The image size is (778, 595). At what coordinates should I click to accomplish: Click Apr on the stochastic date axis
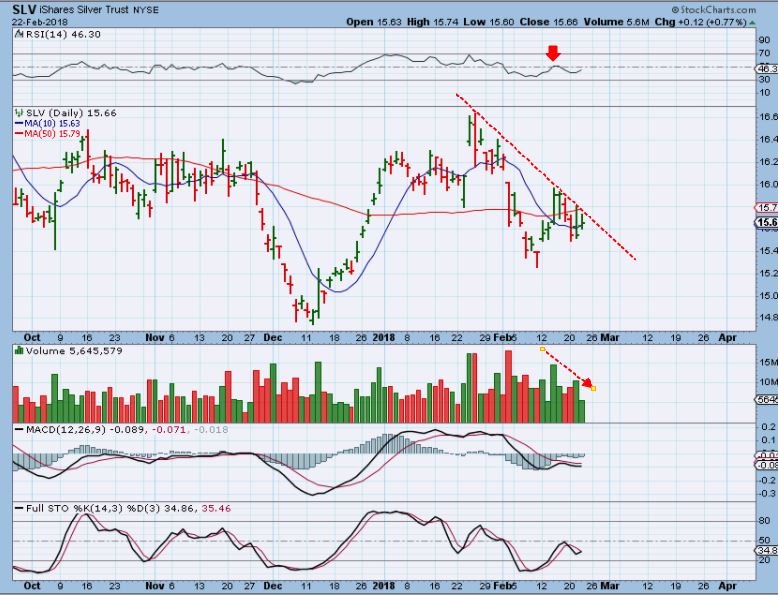(x=727, y=586)
